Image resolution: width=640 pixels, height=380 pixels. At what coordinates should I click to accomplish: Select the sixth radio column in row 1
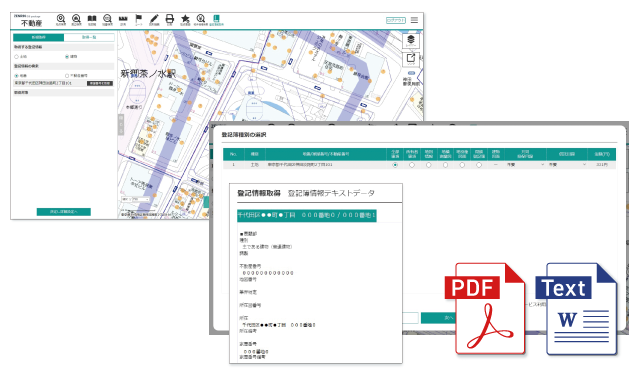click(479, 165)
